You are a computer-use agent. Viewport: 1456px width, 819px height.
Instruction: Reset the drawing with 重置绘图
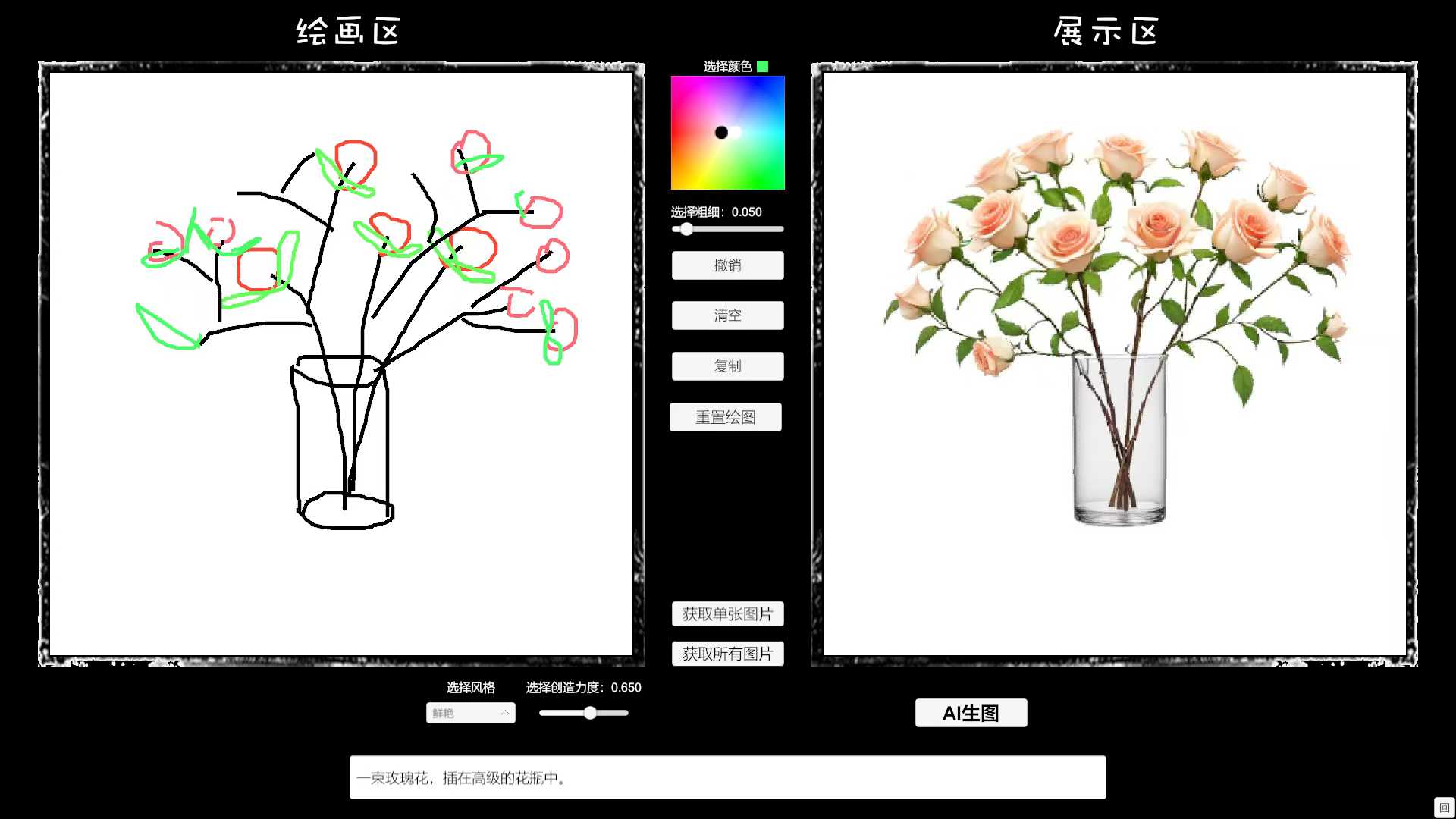pos(726,417)
